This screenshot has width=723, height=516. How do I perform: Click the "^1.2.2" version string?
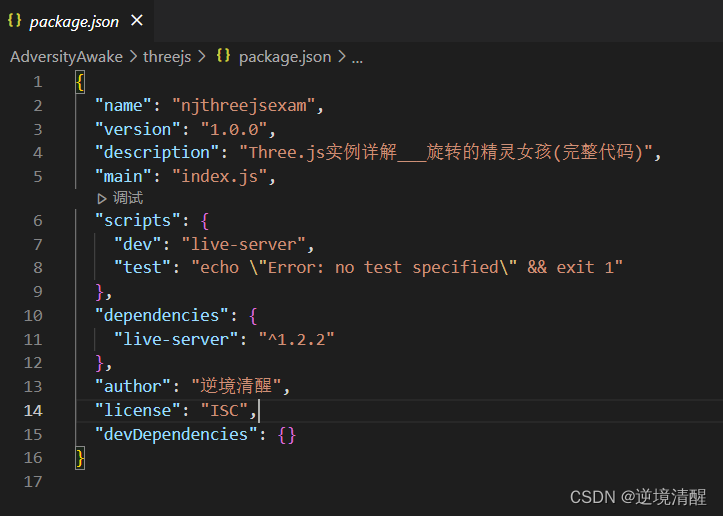(296, 339)
